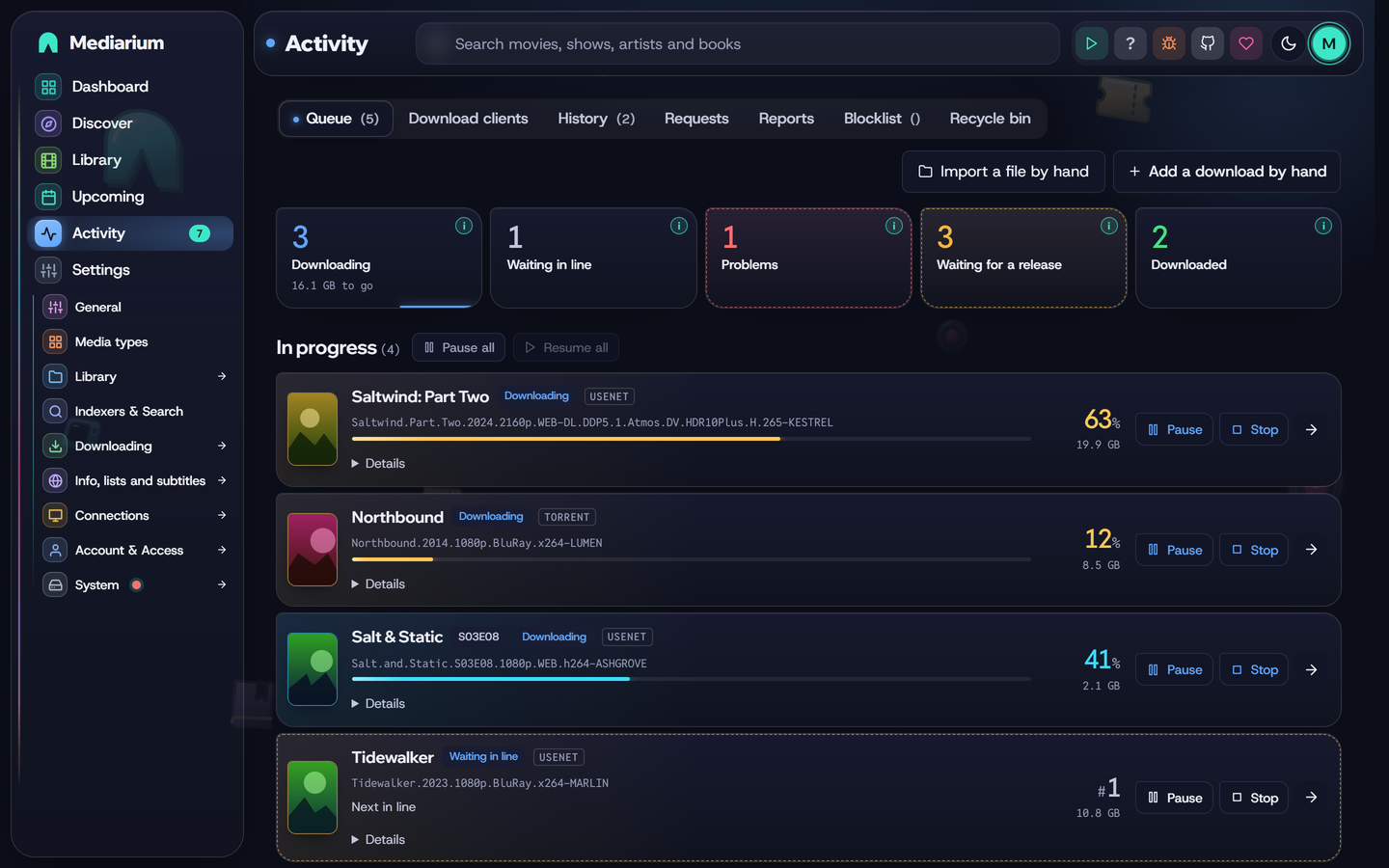Image resolution: width=1389 pixels, height=868 pixels.
Task: Click info icon on Problems card
Action: pyautogui.click(x=894, y=226)
